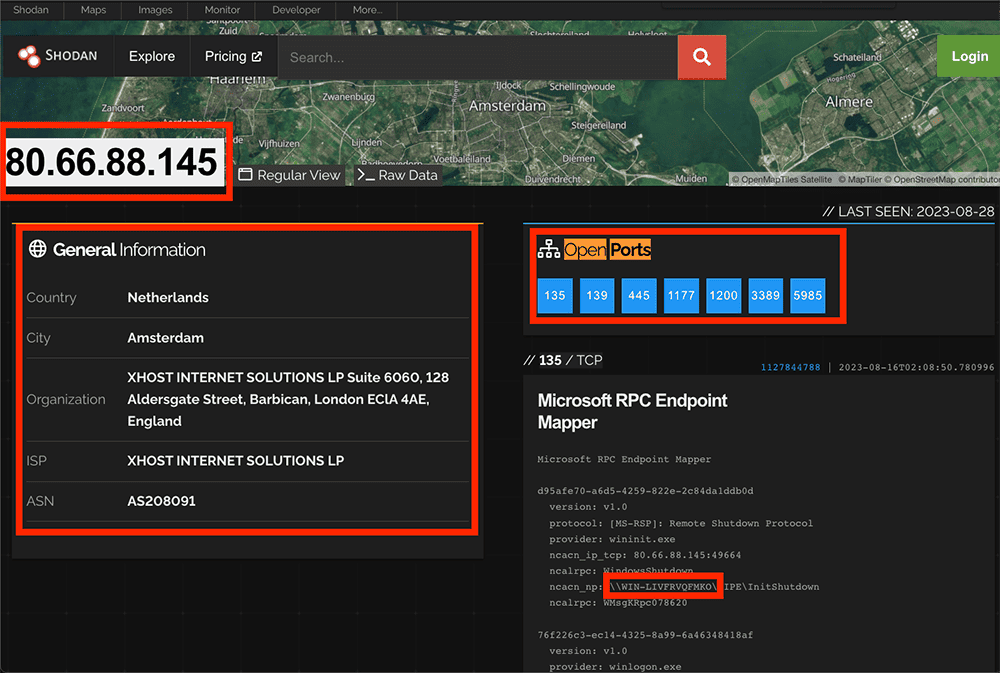Open the More... menu at top
This screenshot has width=1000, height=673.
coord(367,10)
